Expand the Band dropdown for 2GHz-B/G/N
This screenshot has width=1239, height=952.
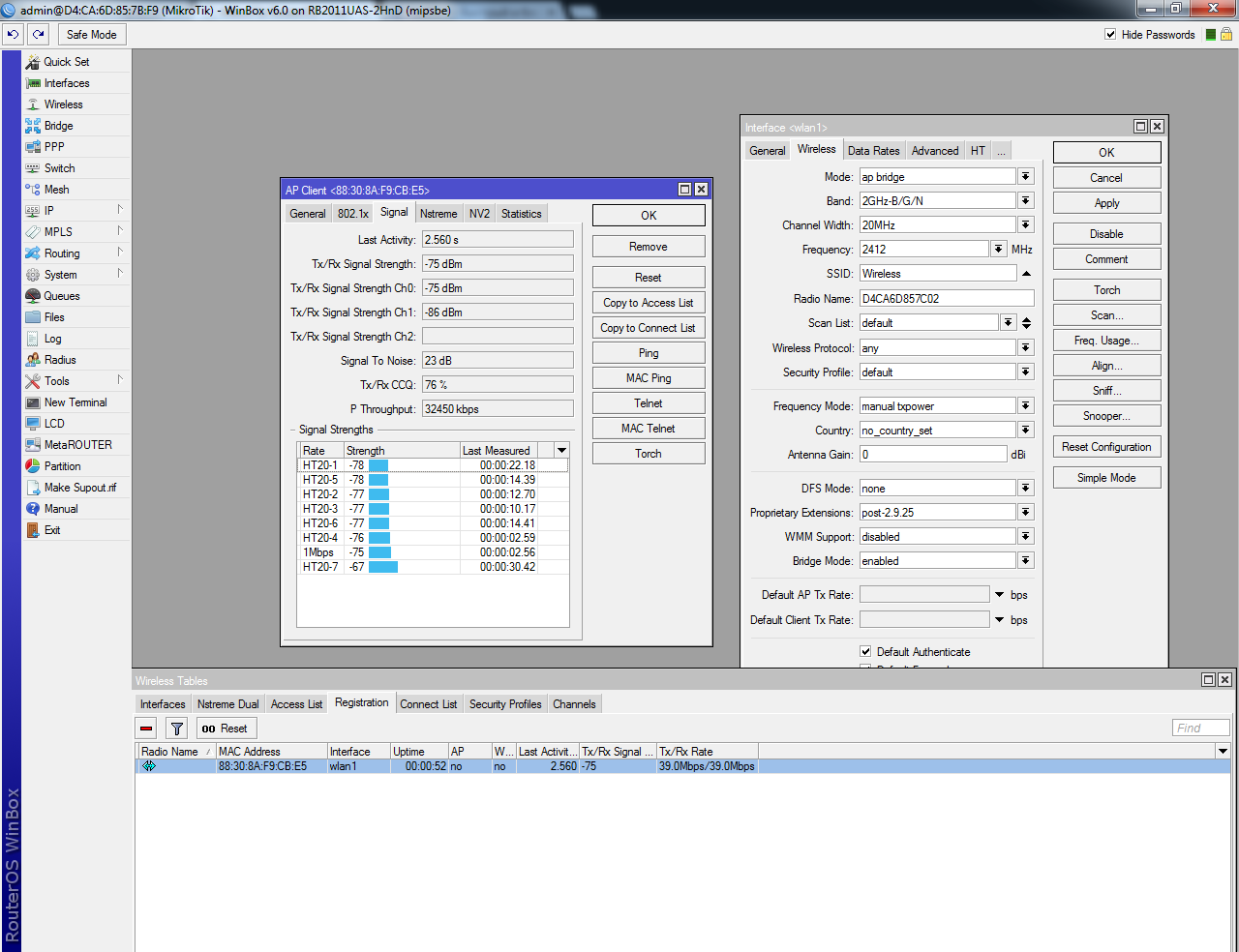click(1026, 200)
